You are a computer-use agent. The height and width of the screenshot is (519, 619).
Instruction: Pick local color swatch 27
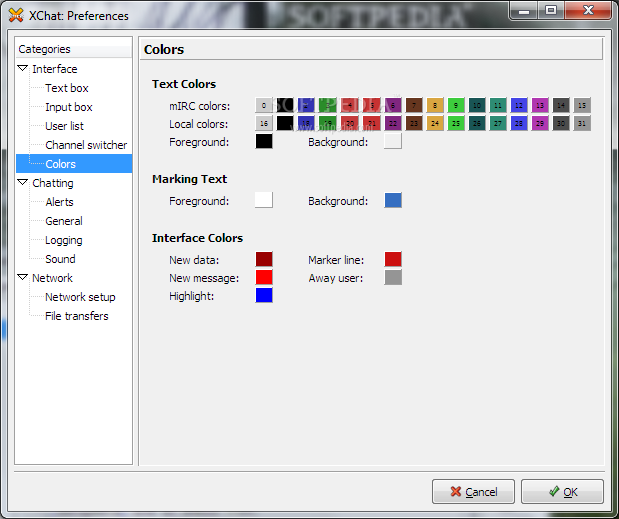498,123
